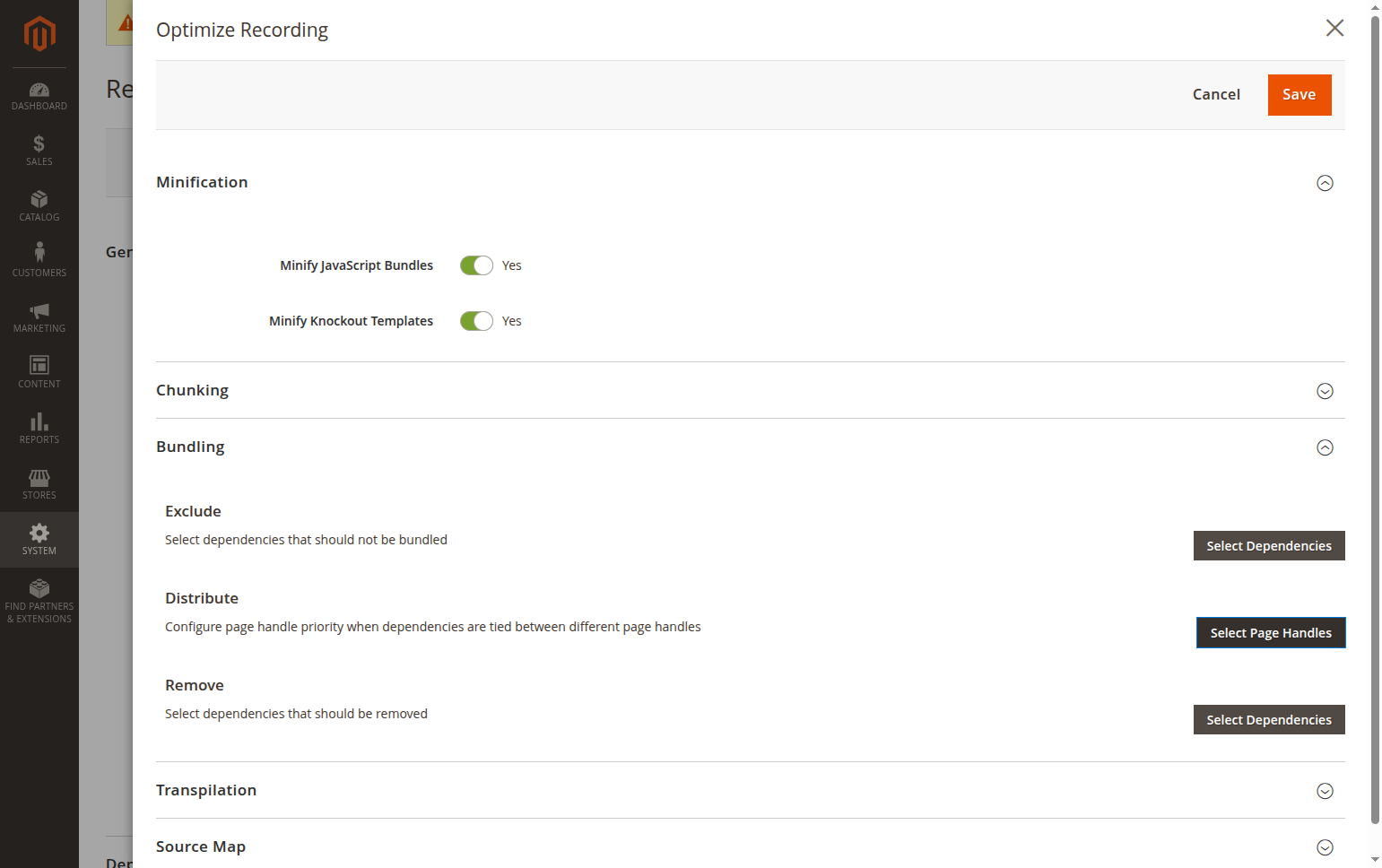1382x868 pixels.
Task: Open the Reports bar chart icon
Action: coord(39,421)
